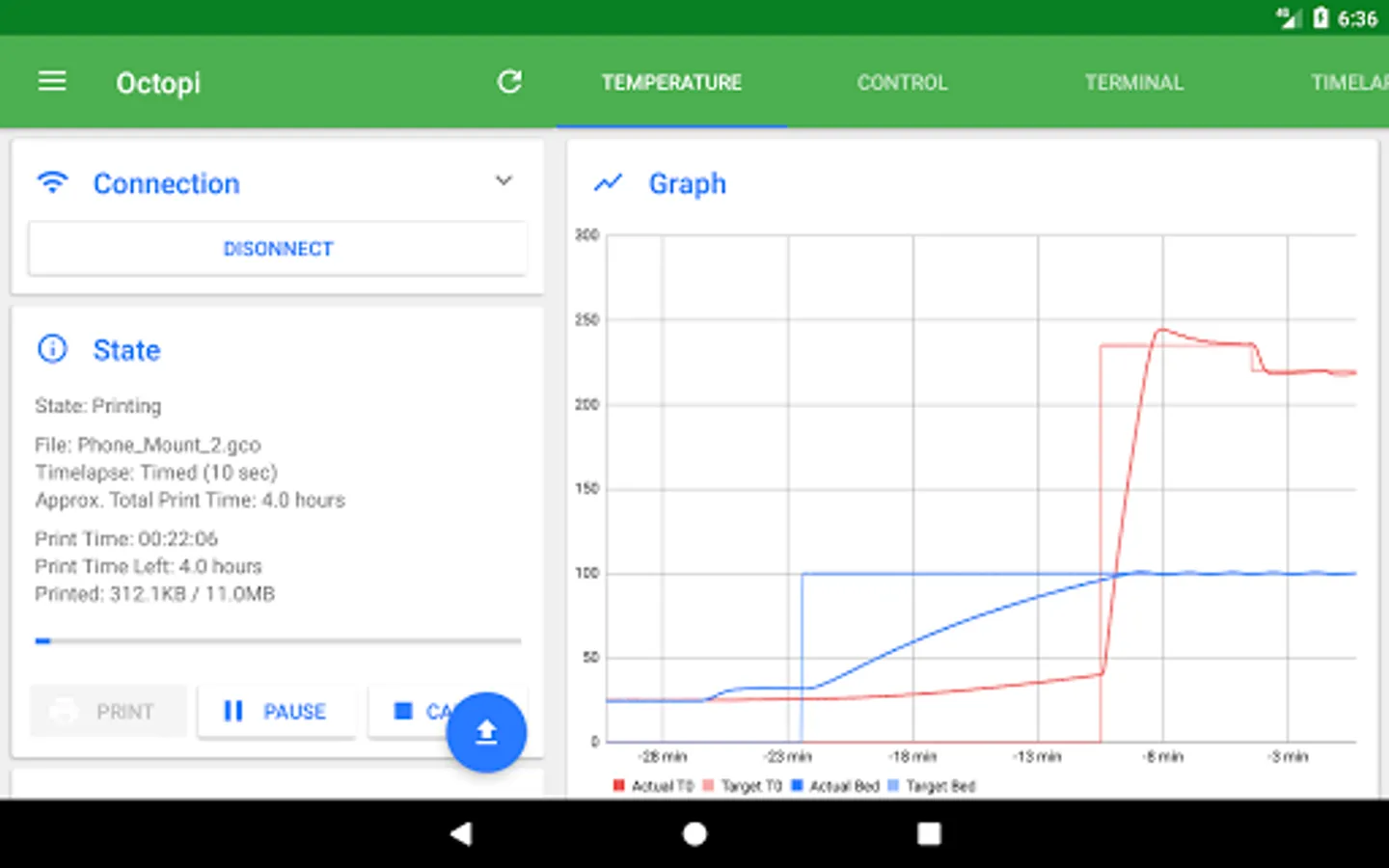Click the Octopi app title
1389x868 pixels.
(158, 83)
